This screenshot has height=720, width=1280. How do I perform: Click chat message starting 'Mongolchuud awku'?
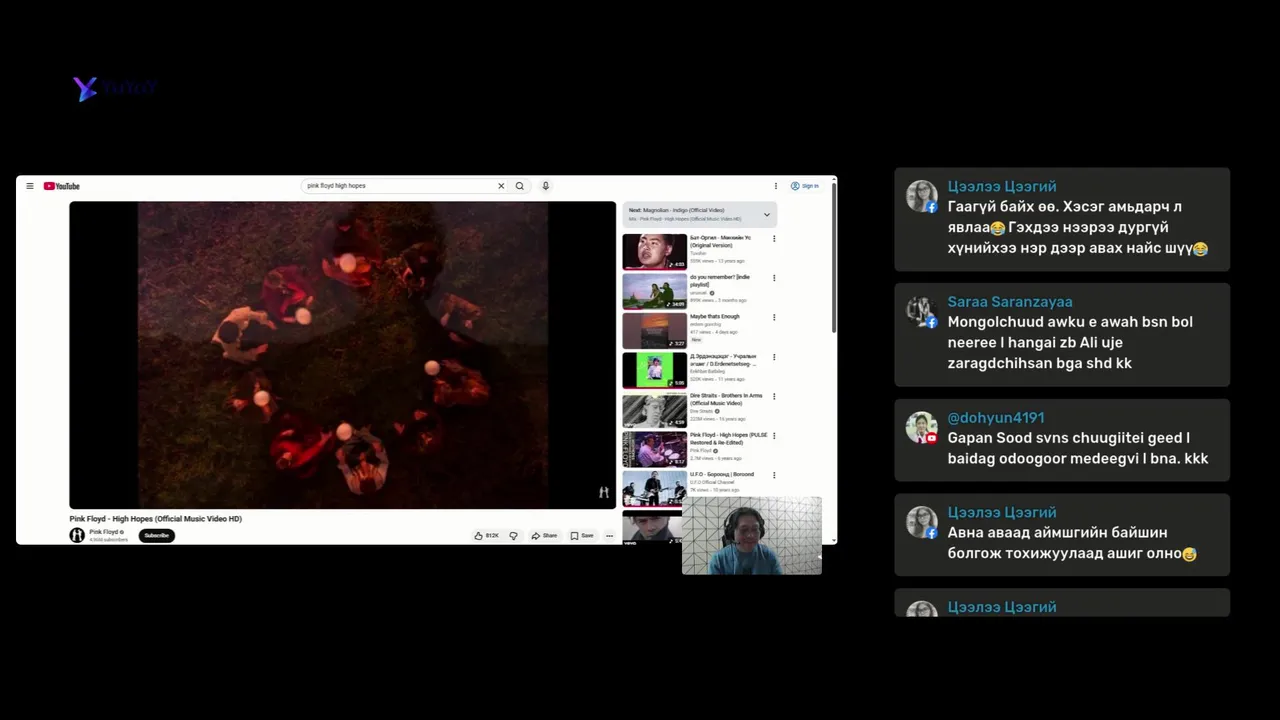[x=1070, y=343]
